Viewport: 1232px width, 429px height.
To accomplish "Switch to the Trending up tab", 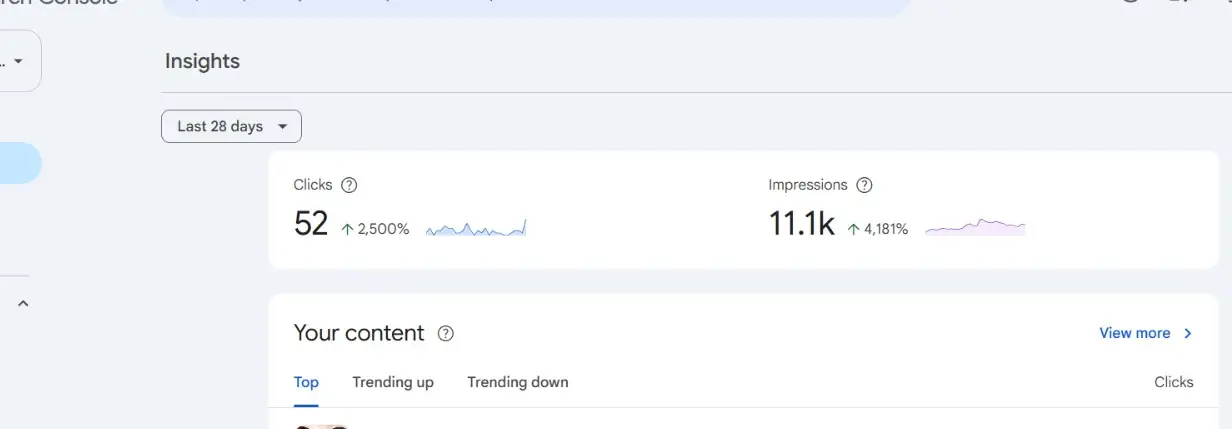I will pyautogui.click(x=393, y=382).
